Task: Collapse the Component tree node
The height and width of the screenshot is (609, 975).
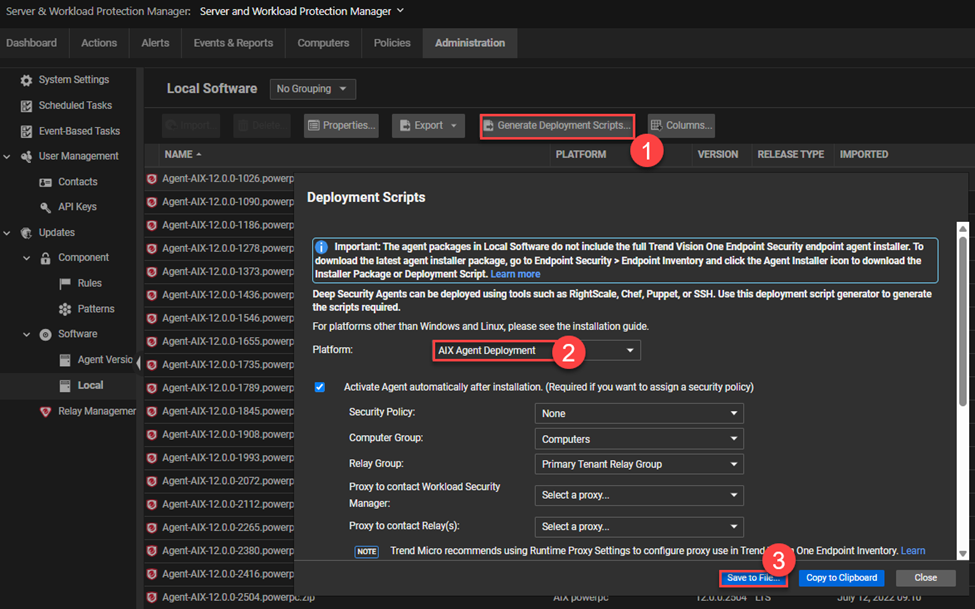Action: click(x=26, y=258)
